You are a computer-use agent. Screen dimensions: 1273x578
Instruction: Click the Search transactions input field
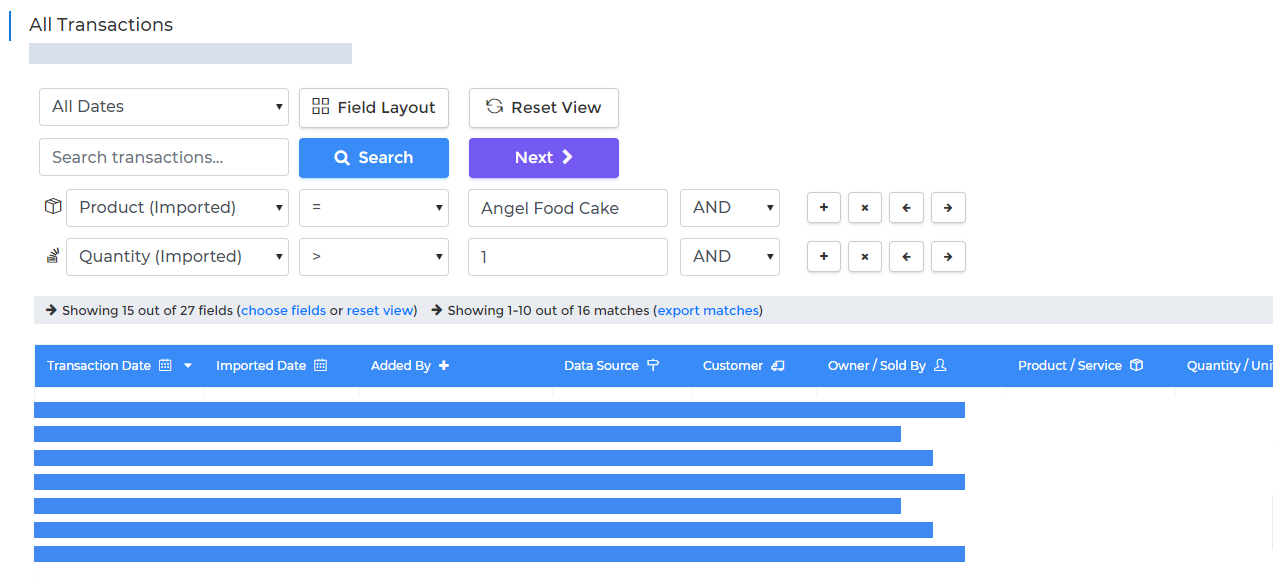(164, 157)
